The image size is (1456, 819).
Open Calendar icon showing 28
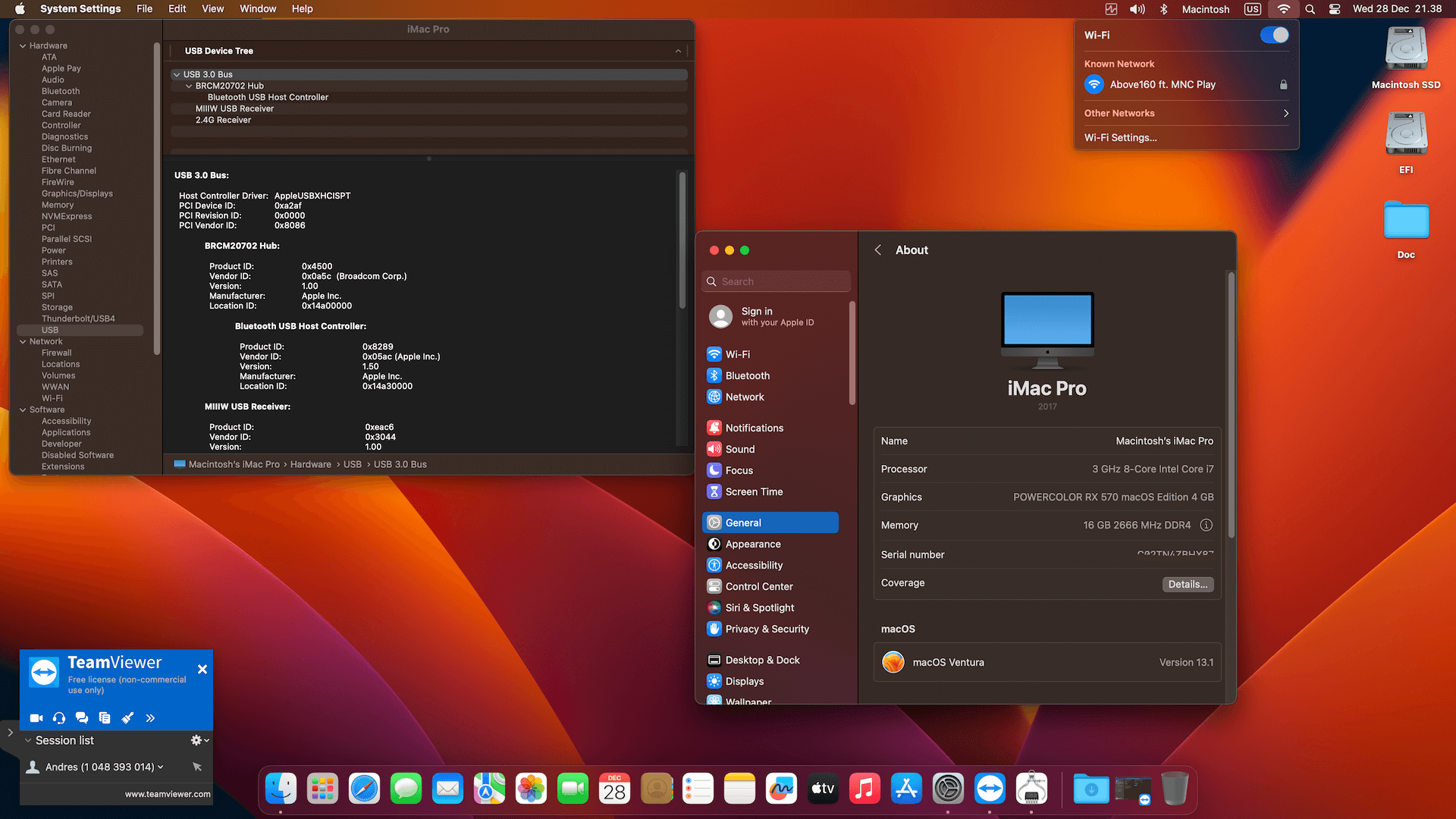tap(615, 789)
